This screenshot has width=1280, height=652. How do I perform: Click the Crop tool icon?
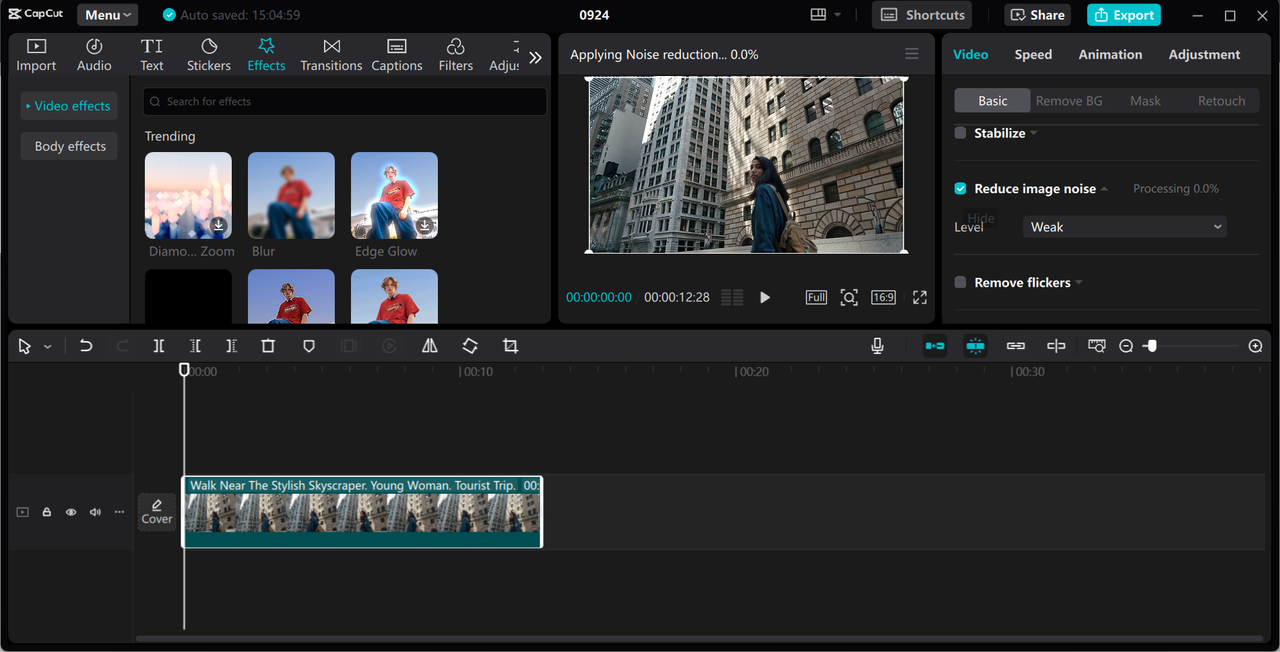tap(510, 346)
